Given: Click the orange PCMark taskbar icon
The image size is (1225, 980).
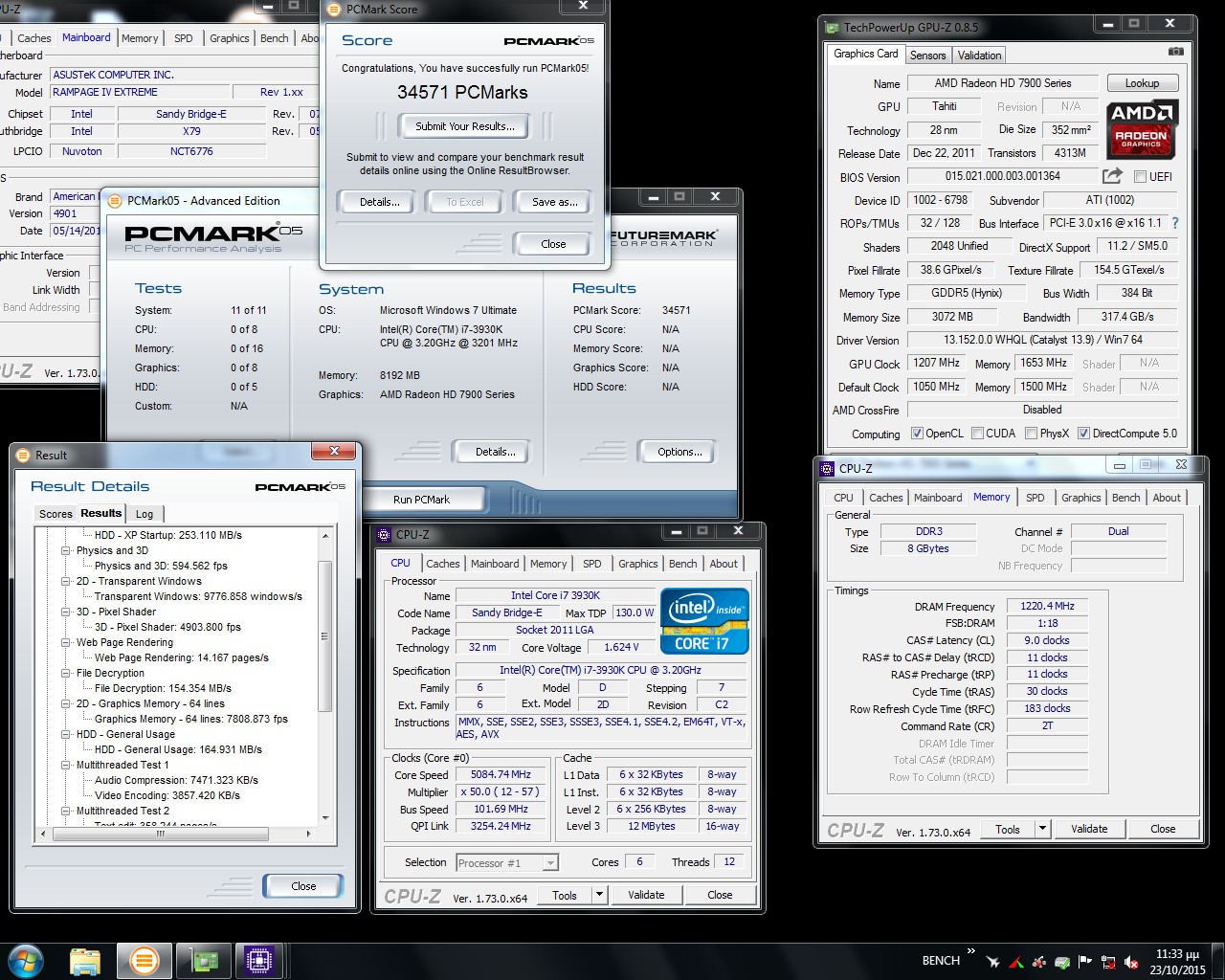Looking at the screenshot, I should point(145,961).
